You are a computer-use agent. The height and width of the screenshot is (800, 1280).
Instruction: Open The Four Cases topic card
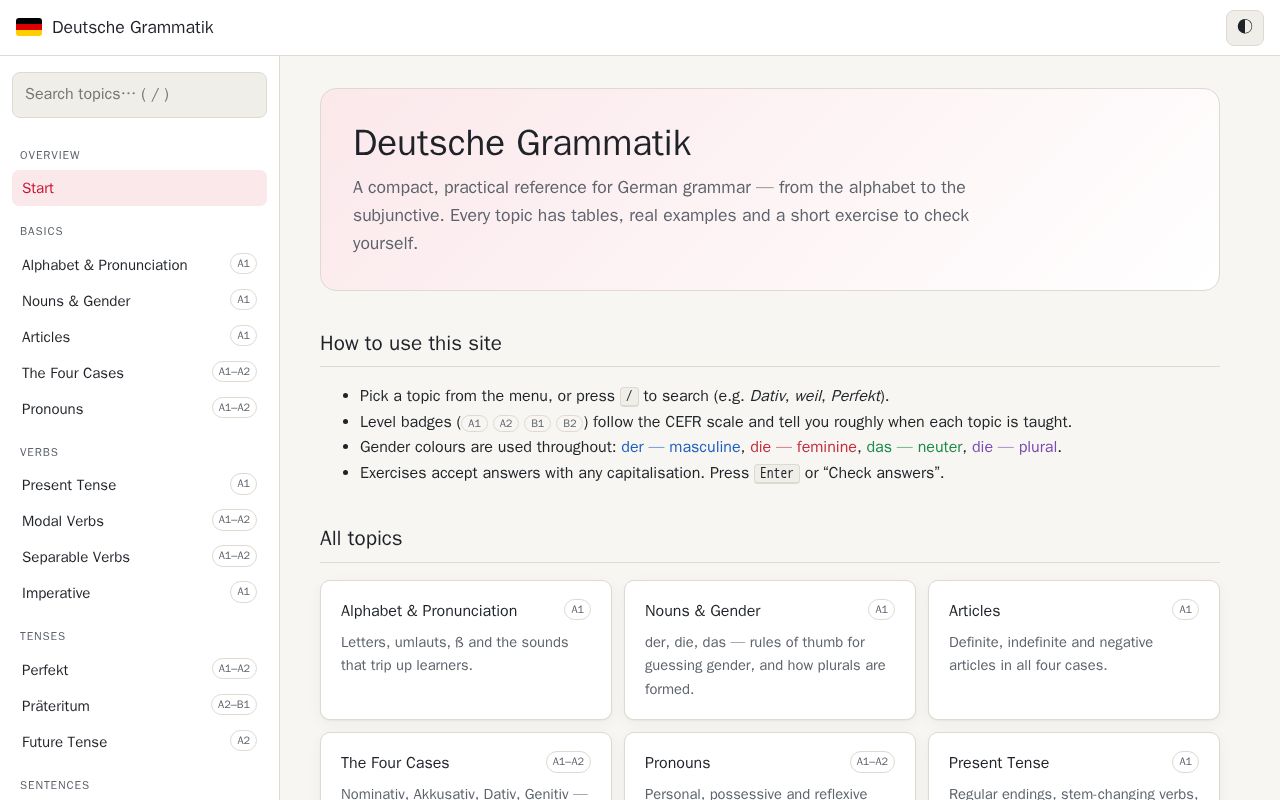(466, 767)
